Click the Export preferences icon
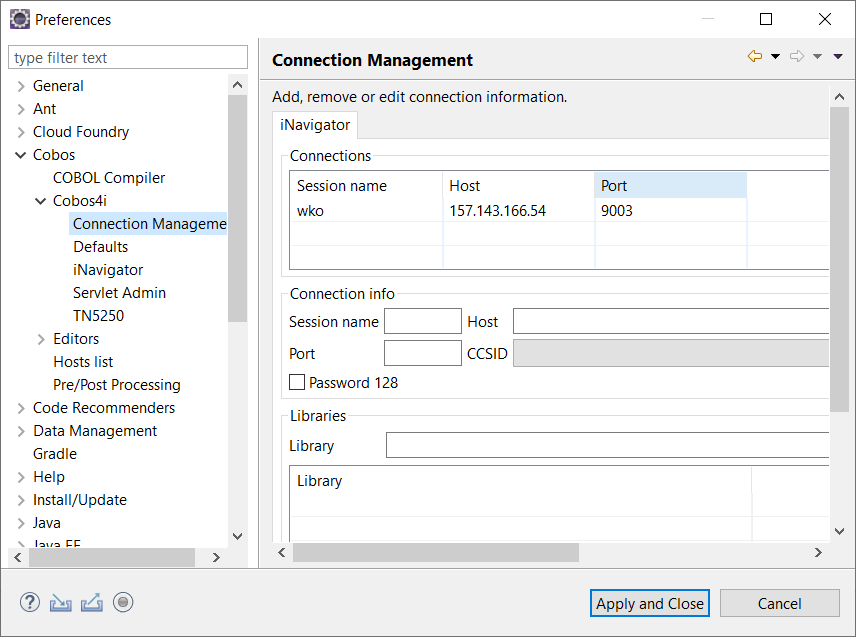The height and width of the screenshot is (637, 856). click(92, 603)
